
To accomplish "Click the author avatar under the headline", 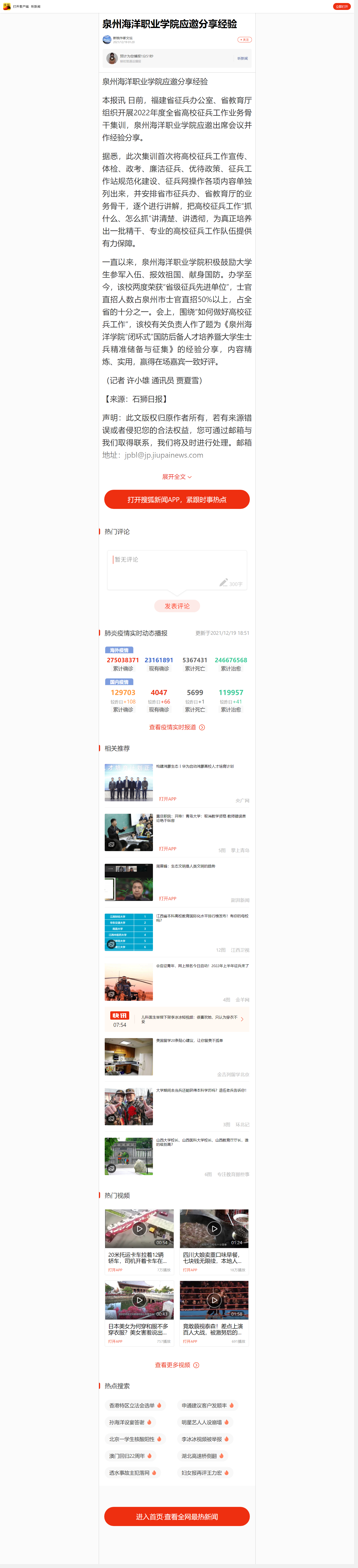I will click(x=107, y=40).
